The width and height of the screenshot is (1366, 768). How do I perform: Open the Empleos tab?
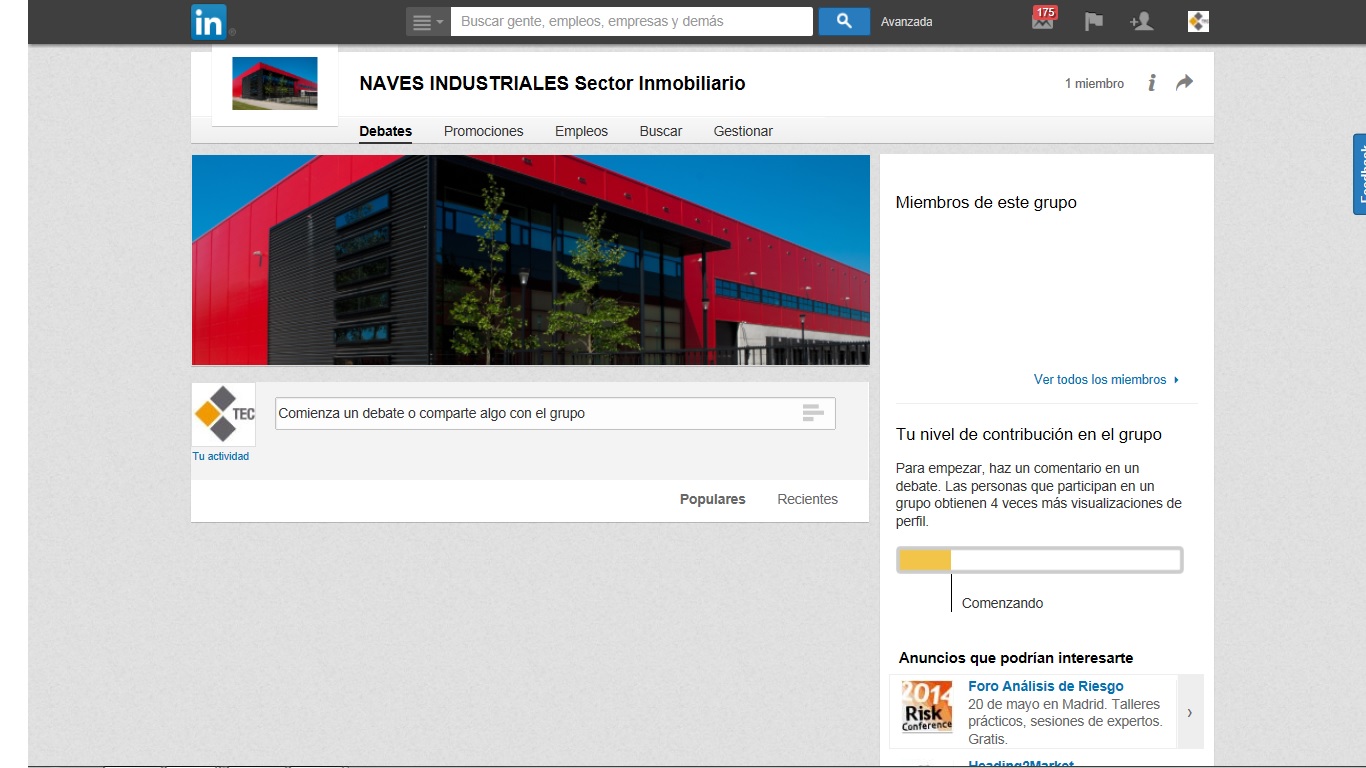coord(581,131)
